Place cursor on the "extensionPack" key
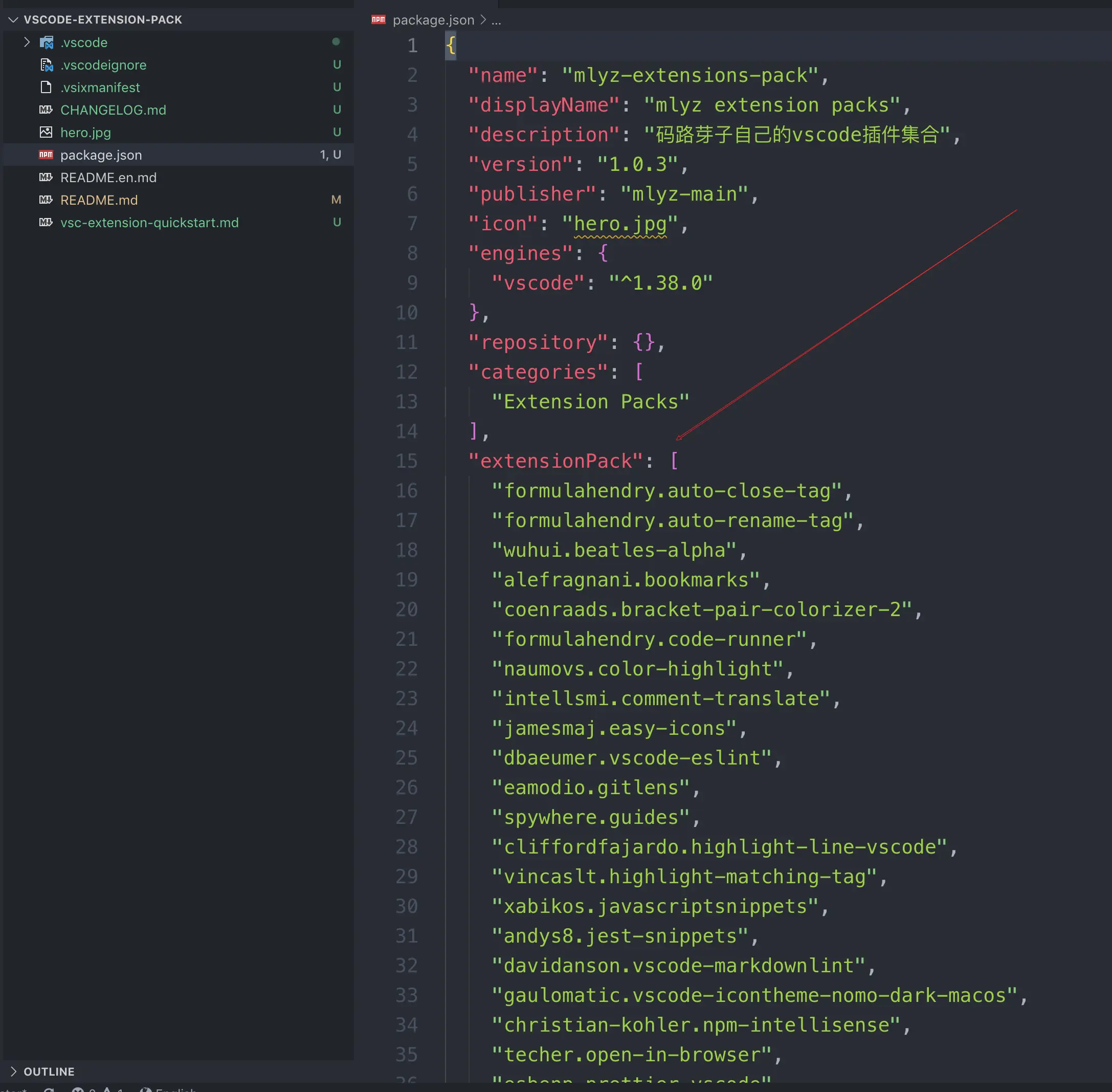This screenshot has height=1092, width=1112. (555, 461)
